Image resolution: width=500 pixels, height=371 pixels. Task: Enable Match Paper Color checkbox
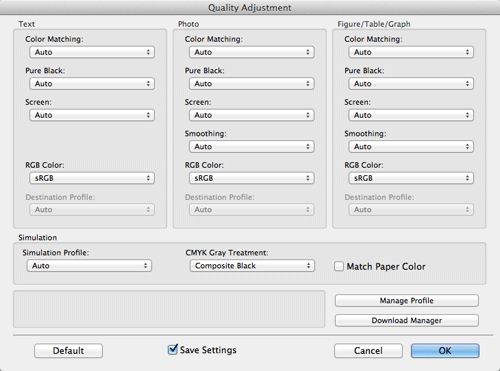click(x=339, y=266)
